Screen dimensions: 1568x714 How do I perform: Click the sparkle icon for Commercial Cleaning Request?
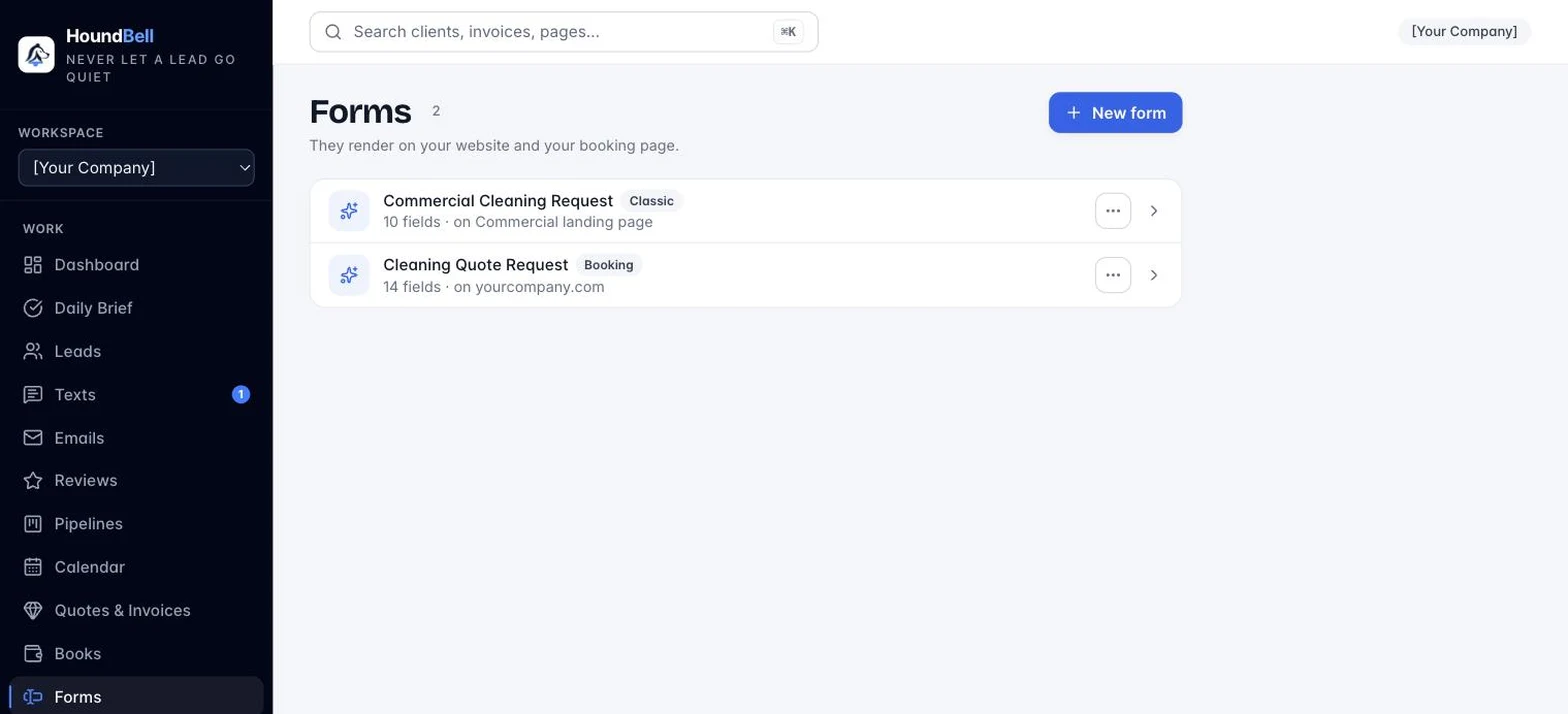click(349, 211)
